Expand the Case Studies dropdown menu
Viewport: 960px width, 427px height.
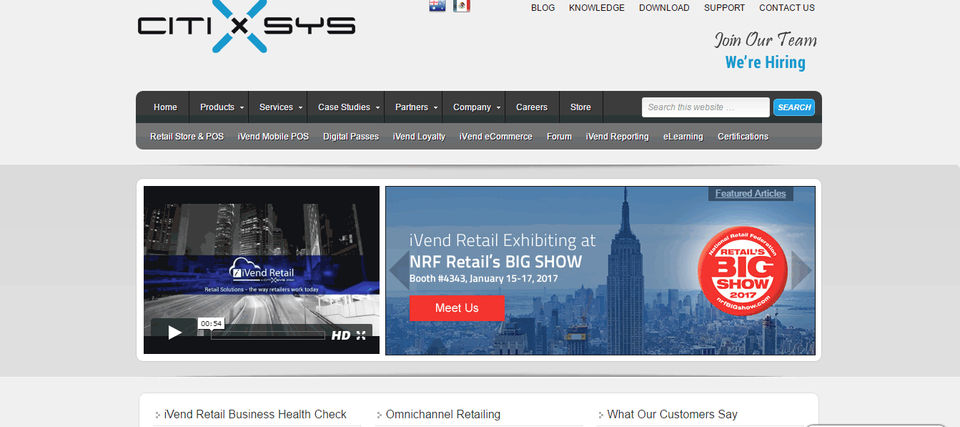(347, 107)
